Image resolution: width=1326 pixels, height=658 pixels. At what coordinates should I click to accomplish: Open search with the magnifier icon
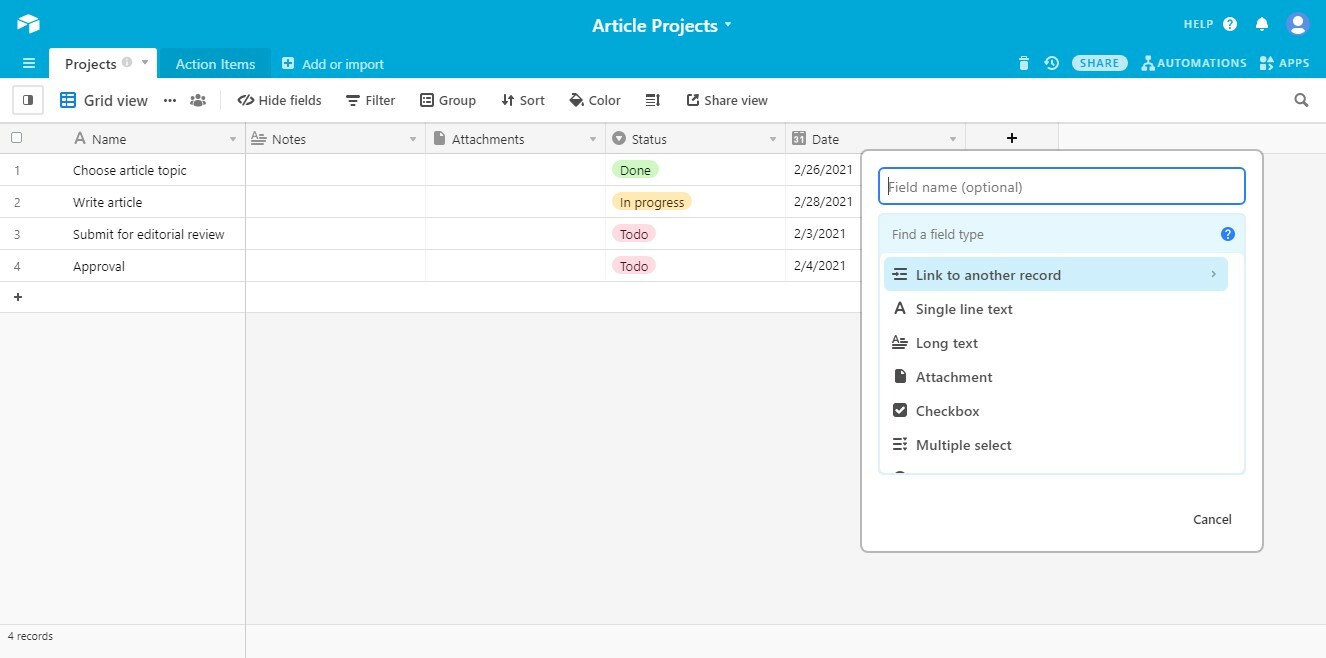coord(1301,100)
